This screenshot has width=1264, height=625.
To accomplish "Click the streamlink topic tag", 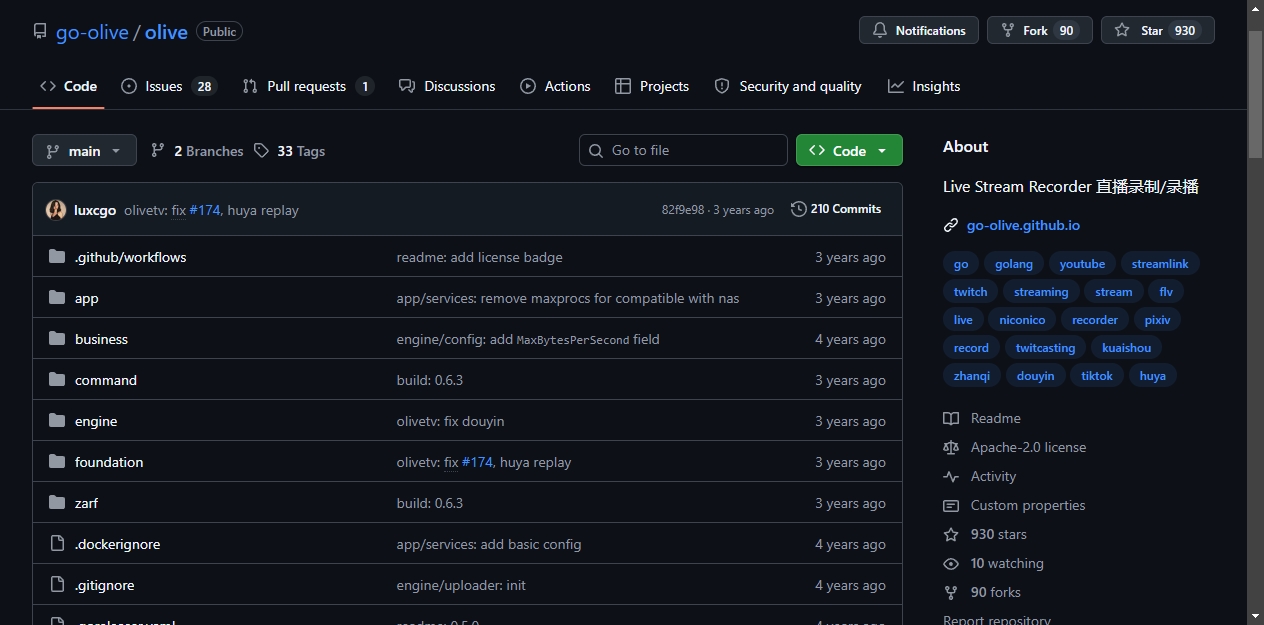I will tap(1160, 264).
